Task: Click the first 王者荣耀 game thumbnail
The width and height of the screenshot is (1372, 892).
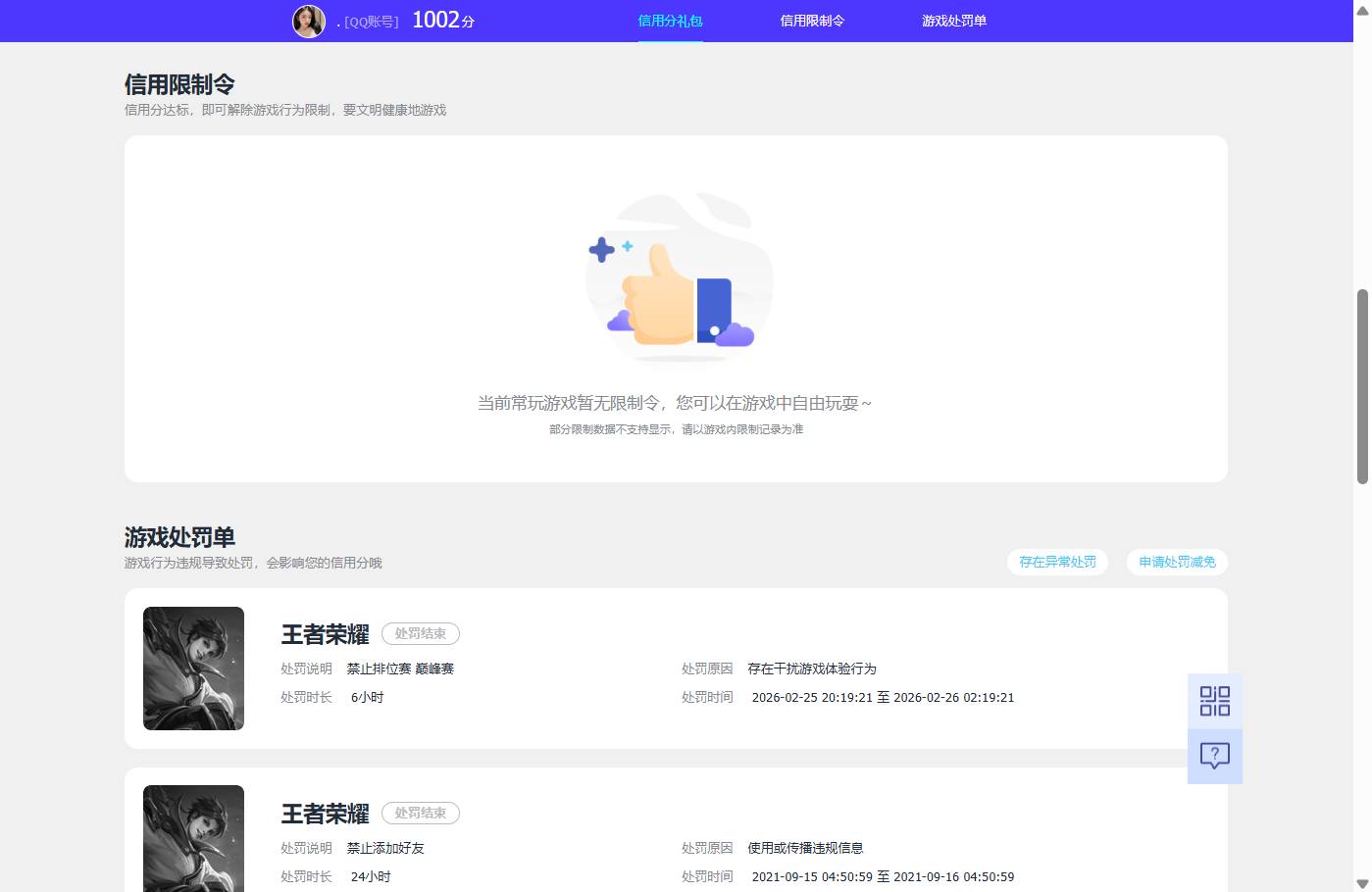Action: (x=193, y=668)
